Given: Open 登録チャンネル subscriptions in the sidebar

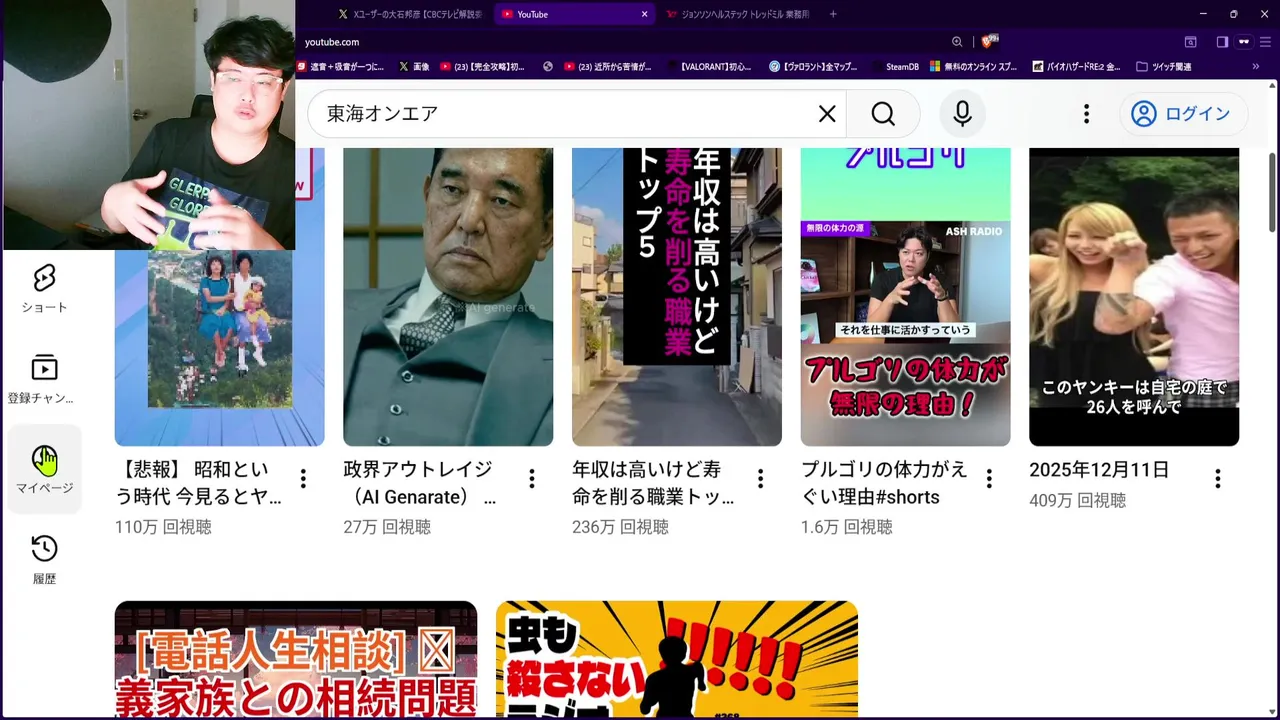Looking at the screenshot, I should [x=44, y=379].
